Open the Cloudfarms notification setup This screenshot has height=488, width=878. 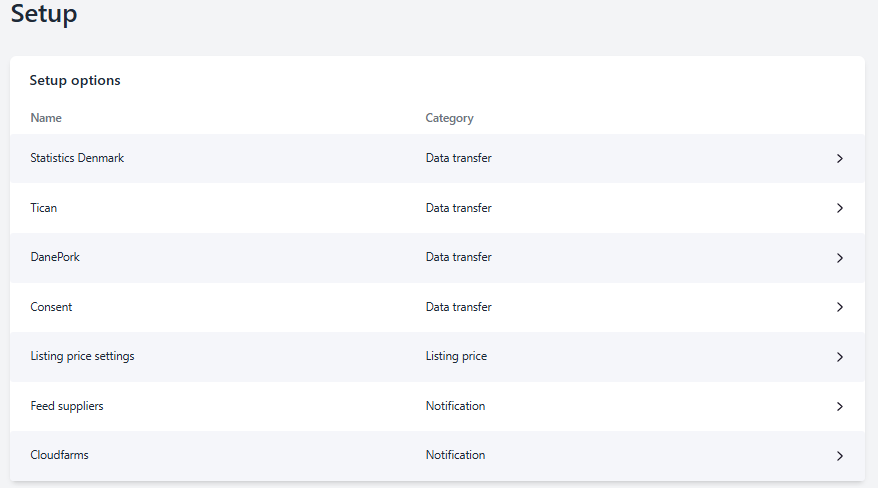point(59,455)
